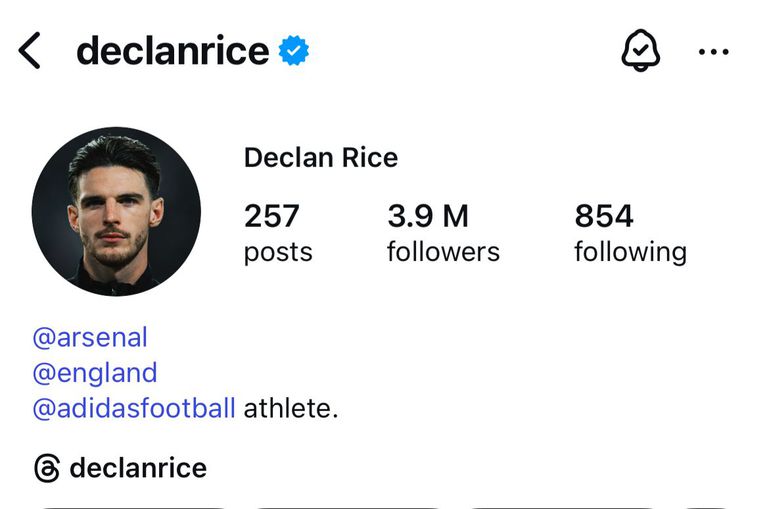The image size is (769, 509).
Task: Tap the Threads logo icon
Action: pyautogui.click(x=47, y=468)
